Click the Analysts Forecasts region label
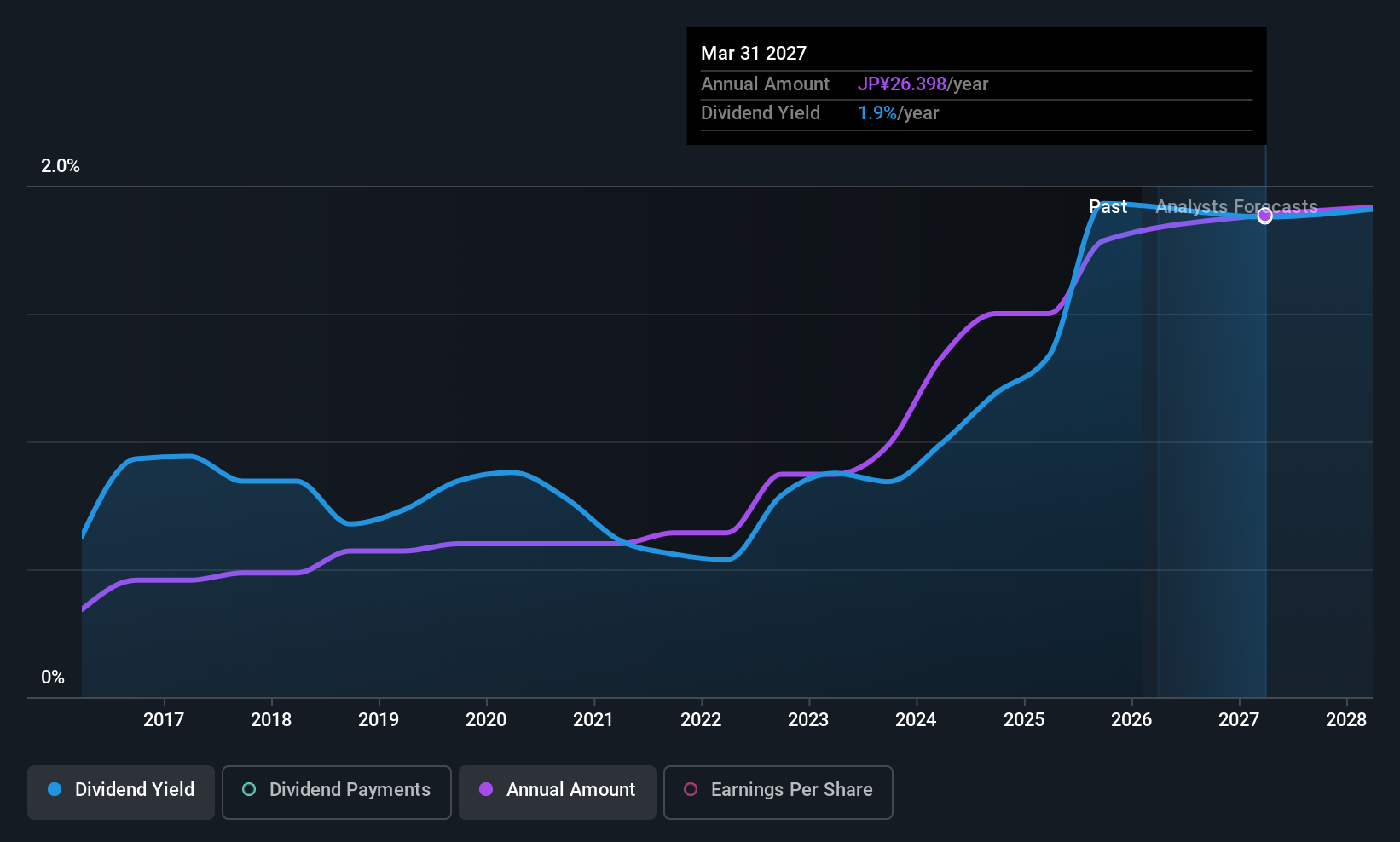The image size is (1400, 842). (1236, 207)
